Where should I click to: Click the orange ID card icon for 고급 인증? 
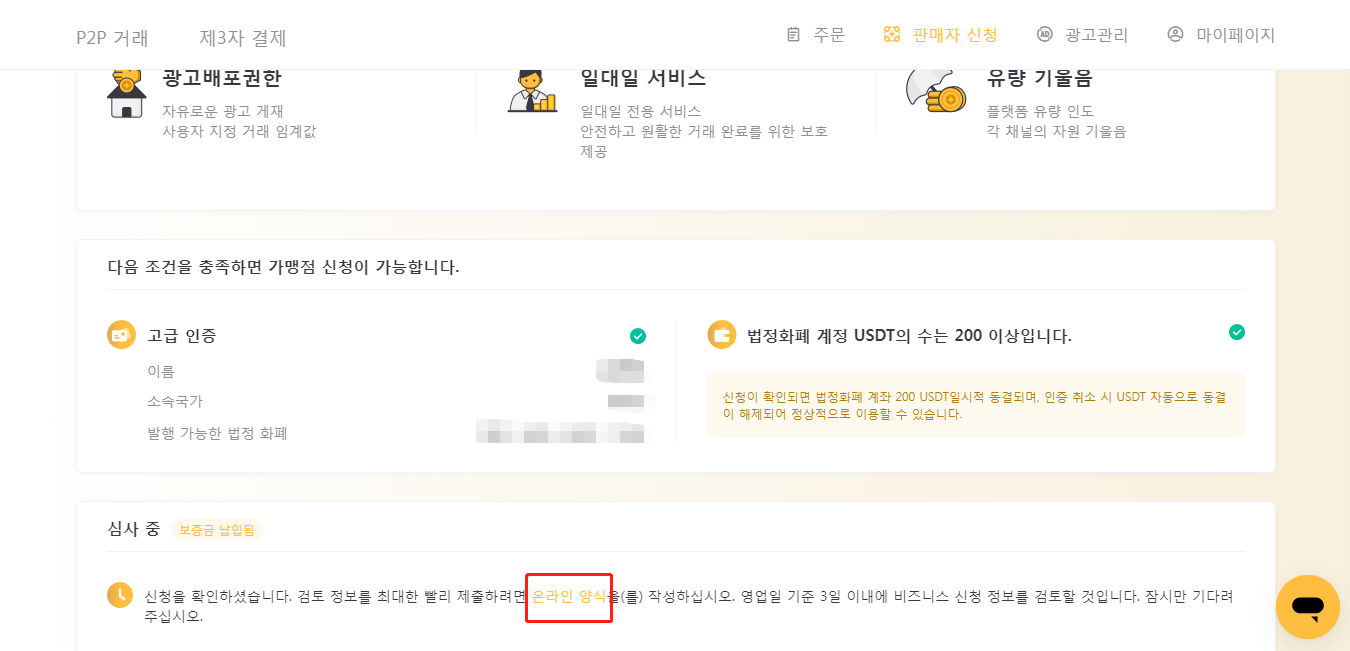click(121, 335)
